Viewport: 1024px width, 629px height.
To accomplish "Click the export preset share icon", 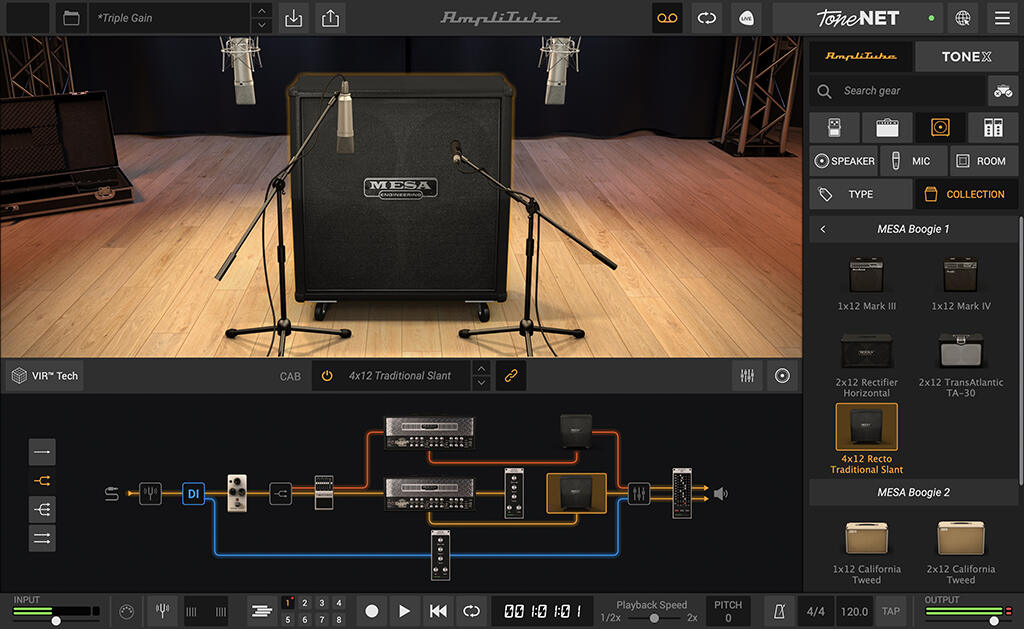I will (x=330, y=18).
